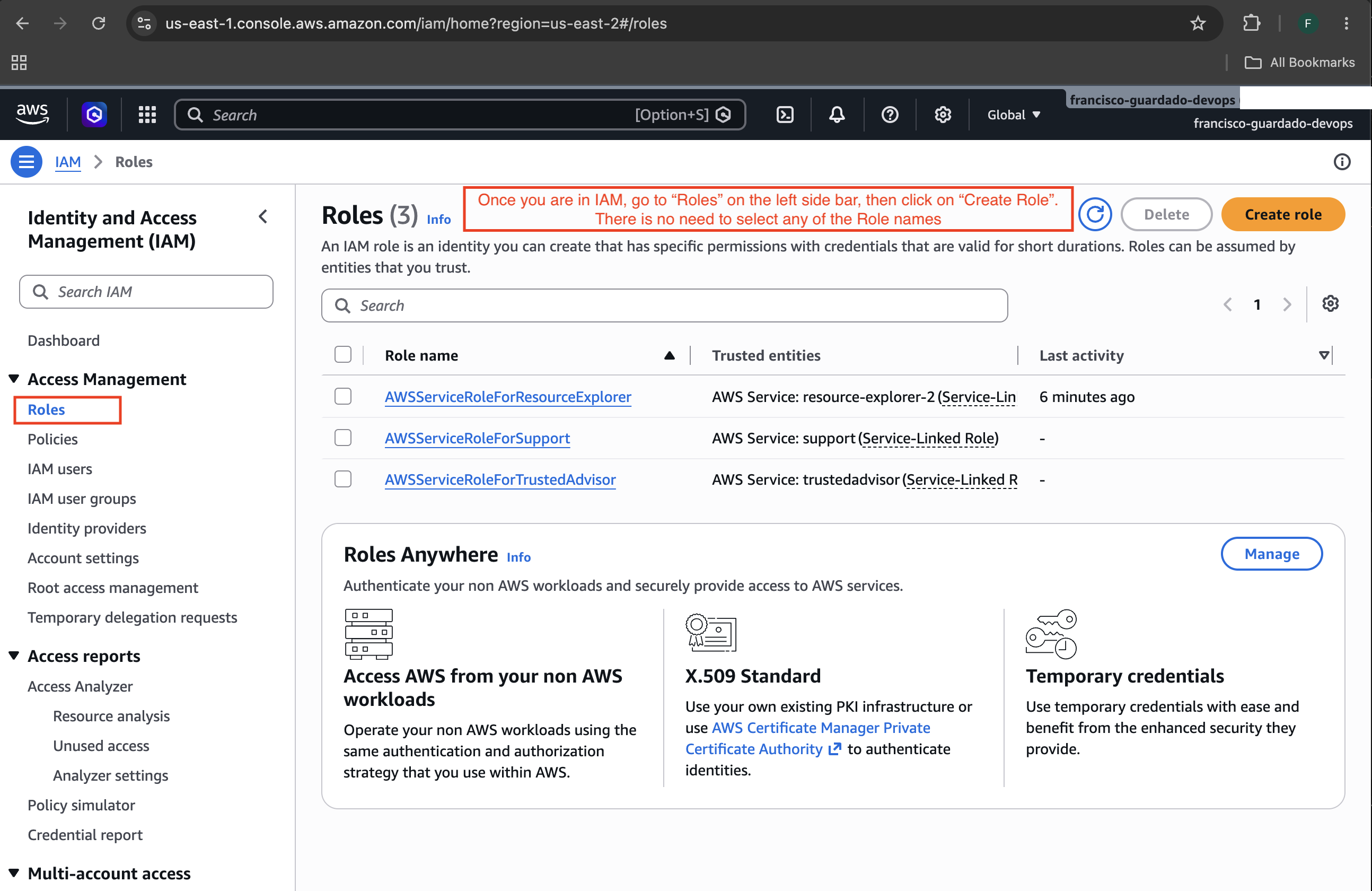Screen dimensions: 1372x891
Task: Go to AWS console home via logo
Action: tap(33, 114)
